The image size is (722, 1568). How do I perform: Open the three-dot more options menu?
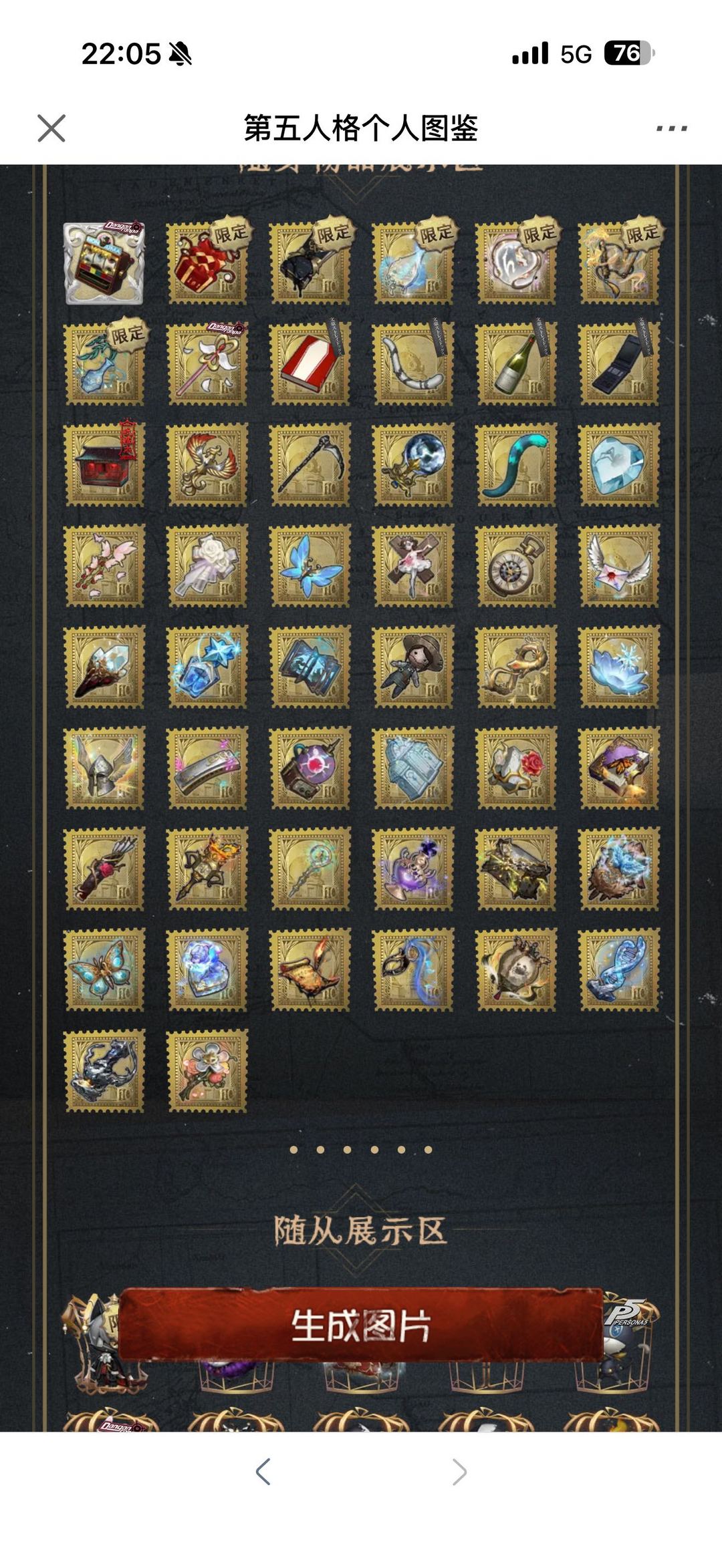[x=671, y=128]
